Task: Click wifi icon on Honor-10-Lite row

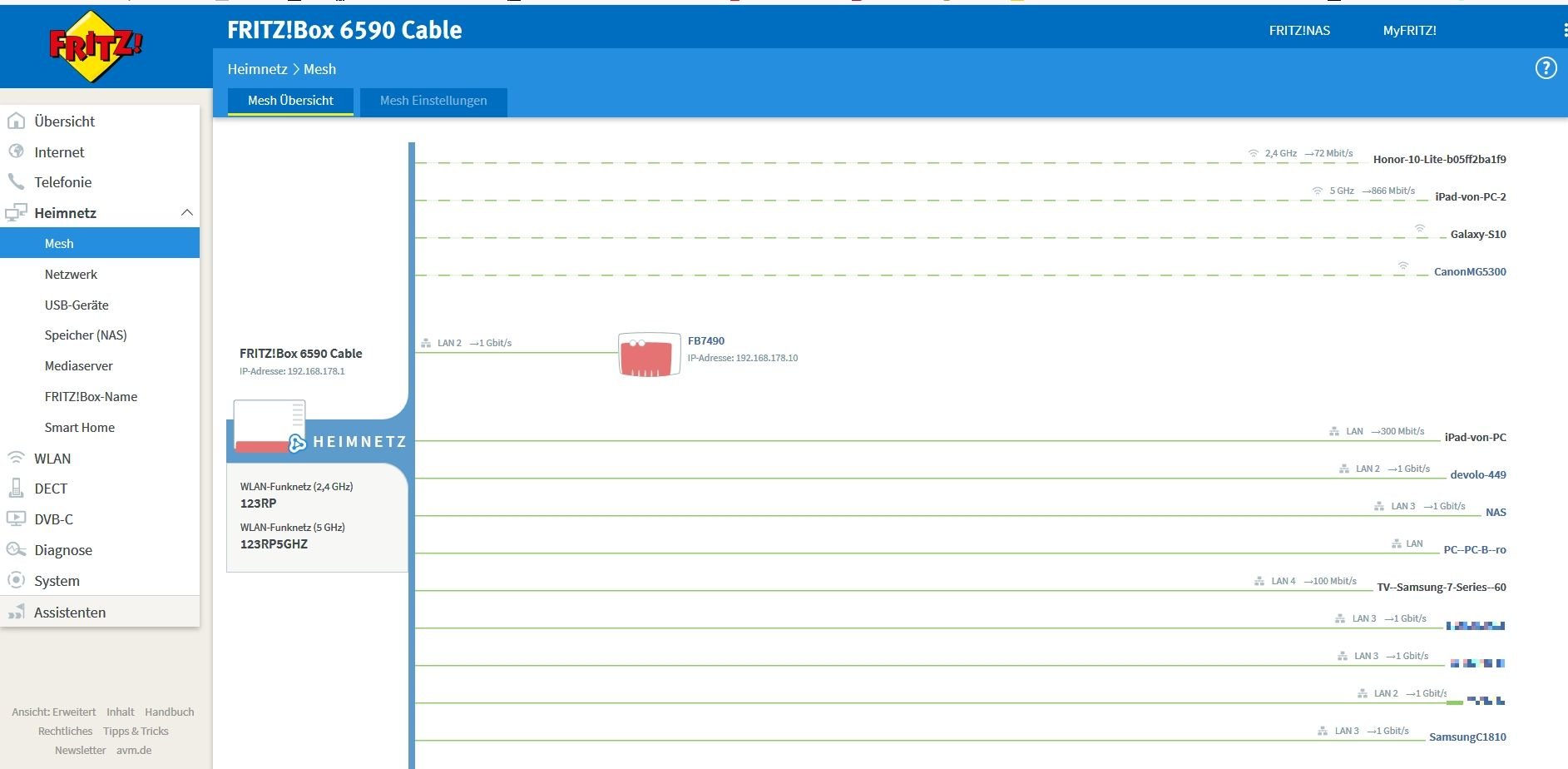Action: 1254,153
